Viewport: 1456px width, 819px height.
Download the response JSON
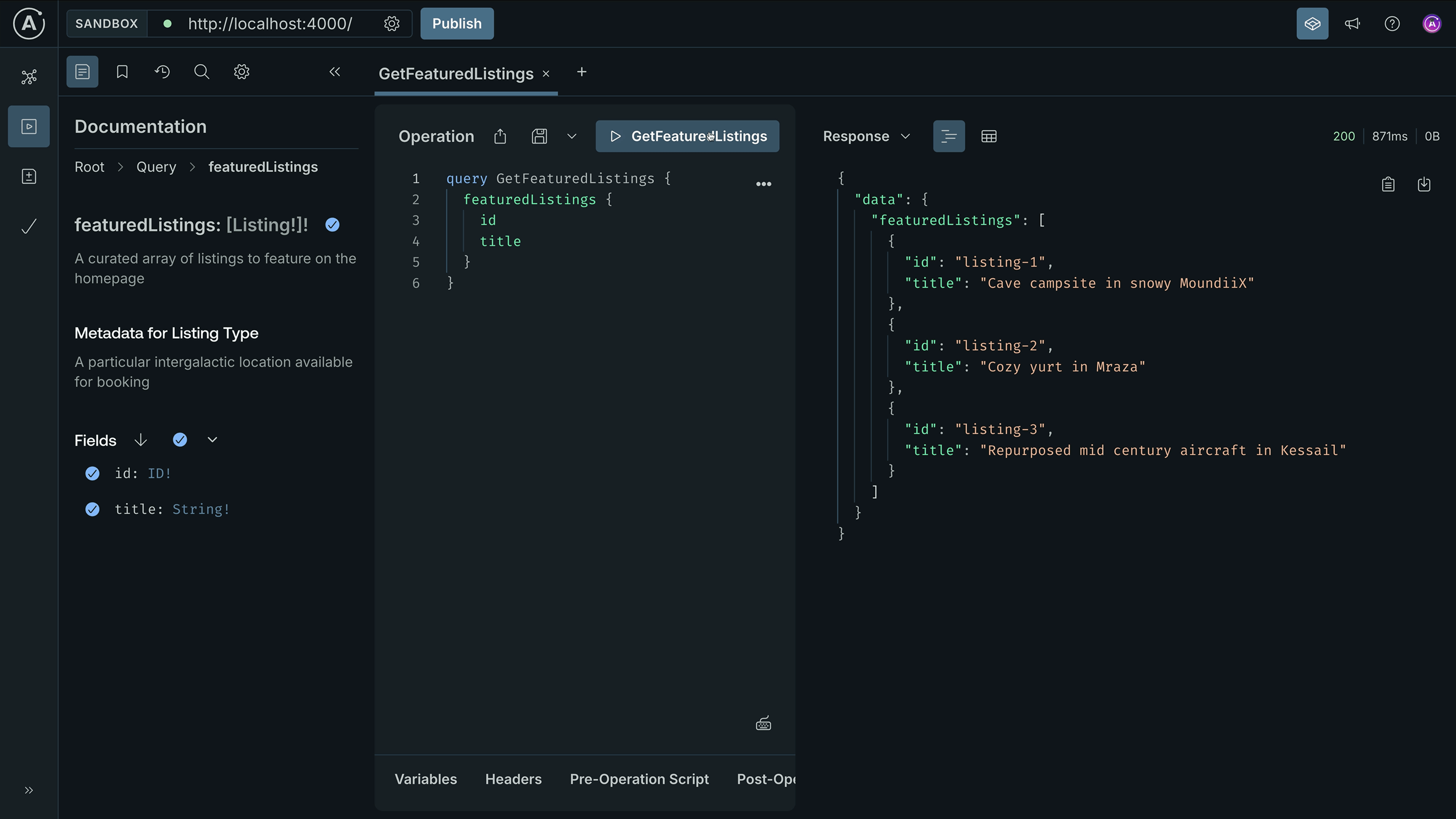1424,184
